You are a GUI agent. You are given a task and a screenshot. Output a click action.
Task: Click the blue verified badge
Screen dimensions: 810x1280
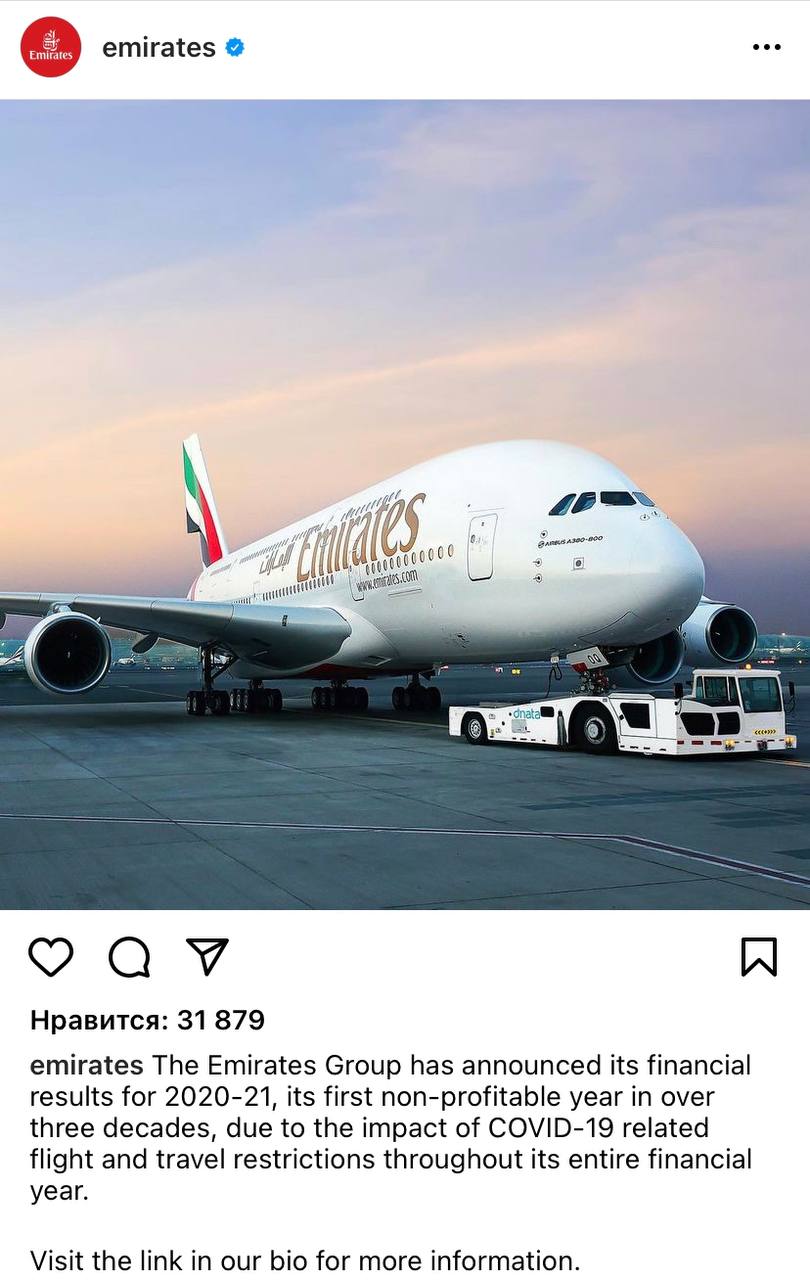(x=235, y=47)
